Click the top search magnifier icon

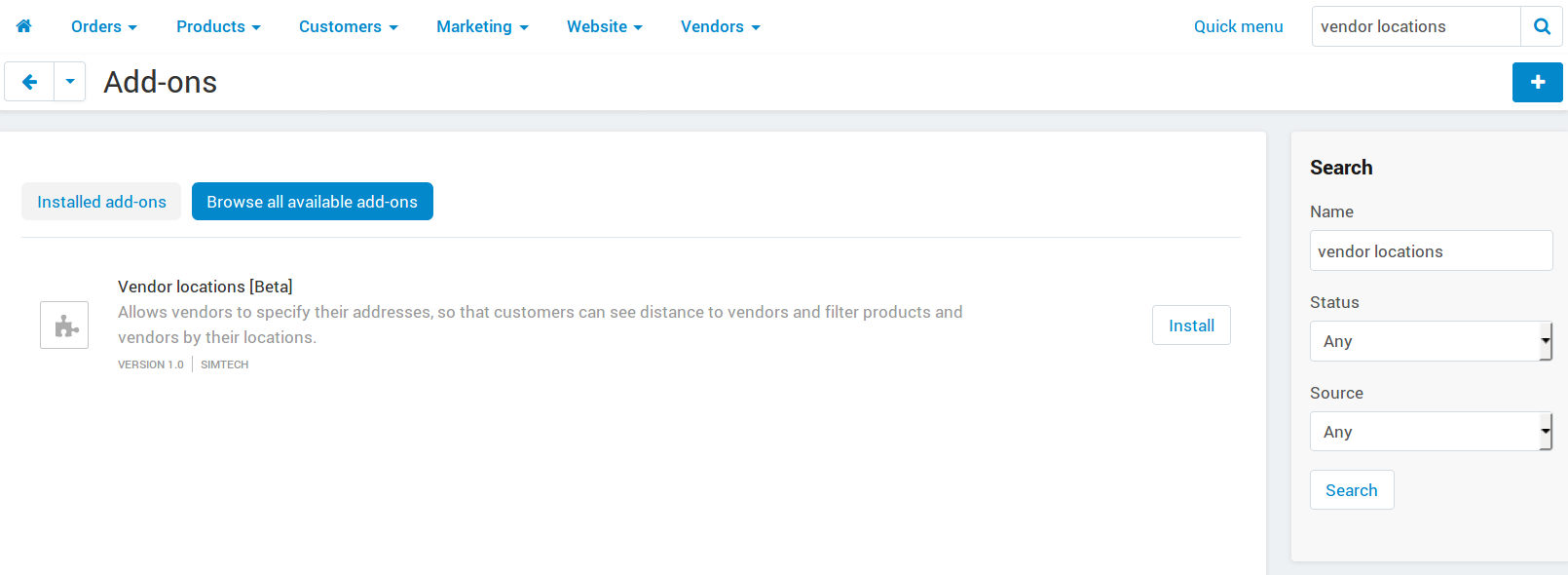tap(1542, 26)
